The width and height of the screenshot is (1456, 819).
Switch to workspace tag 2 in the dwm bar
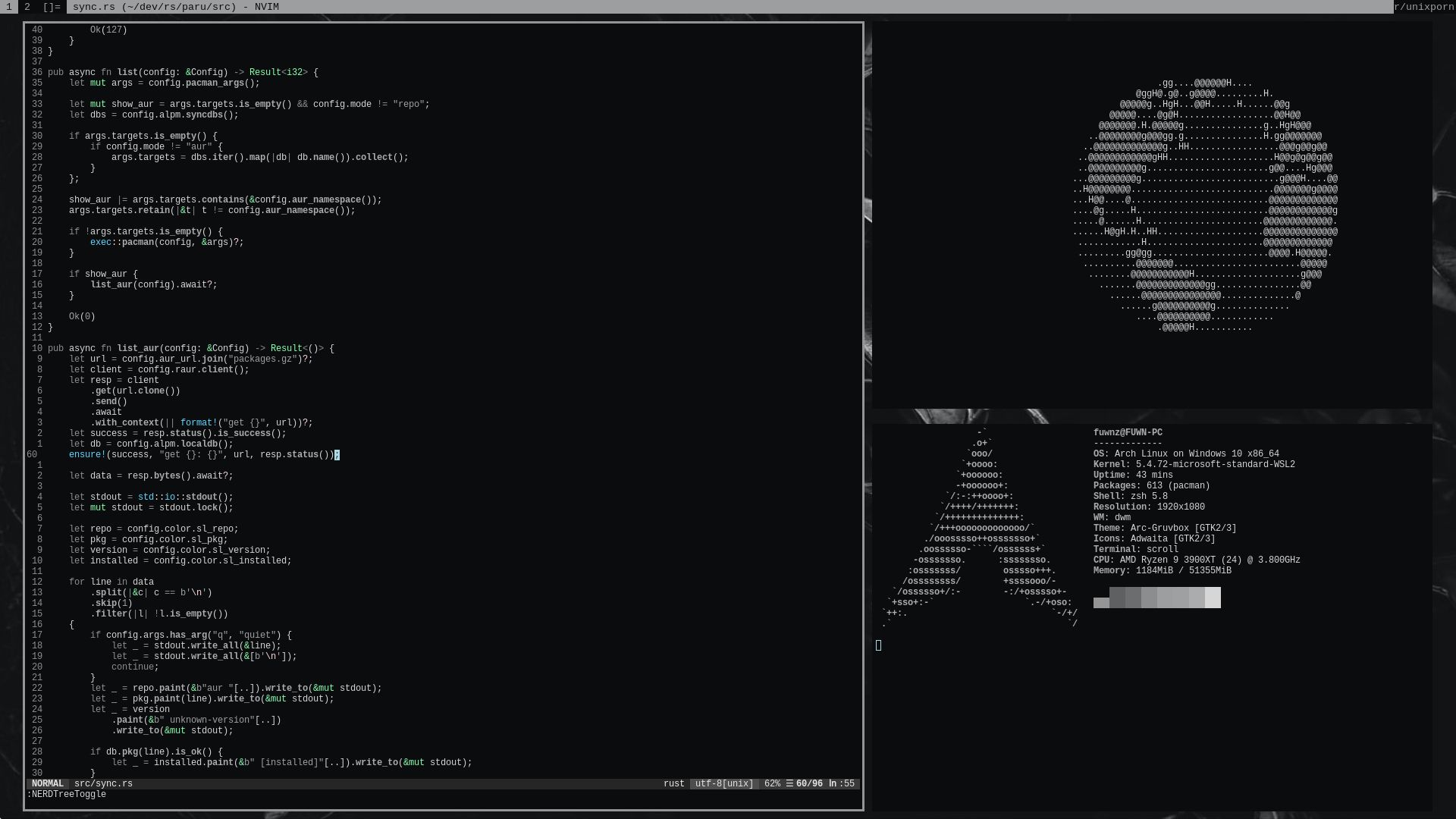28,7
